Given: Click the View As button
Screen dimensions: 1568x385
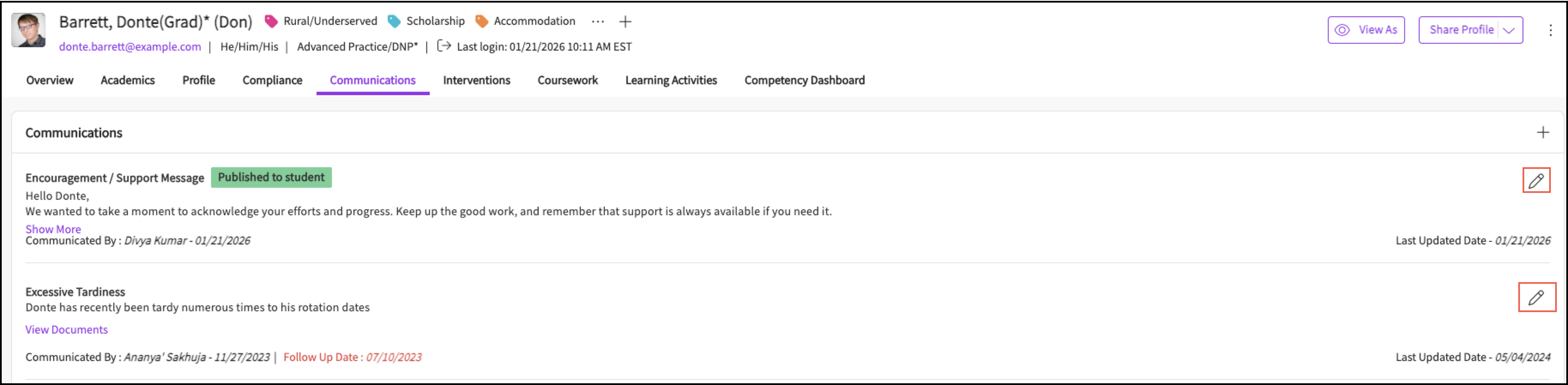Looking at the screenshot, I should tap(1365, 30).
